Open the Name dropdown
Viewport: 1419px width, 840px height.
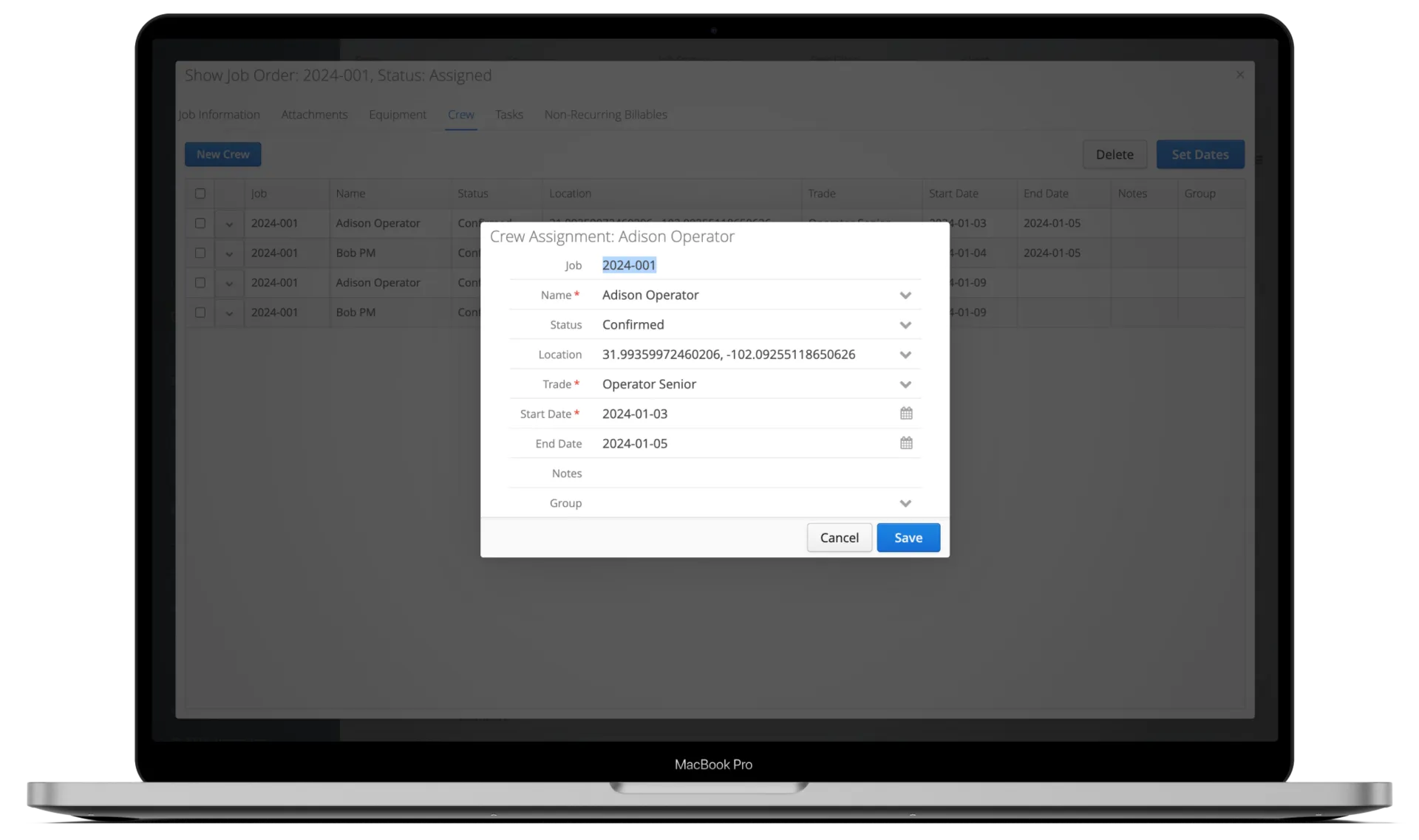click(x=905, y=295)
